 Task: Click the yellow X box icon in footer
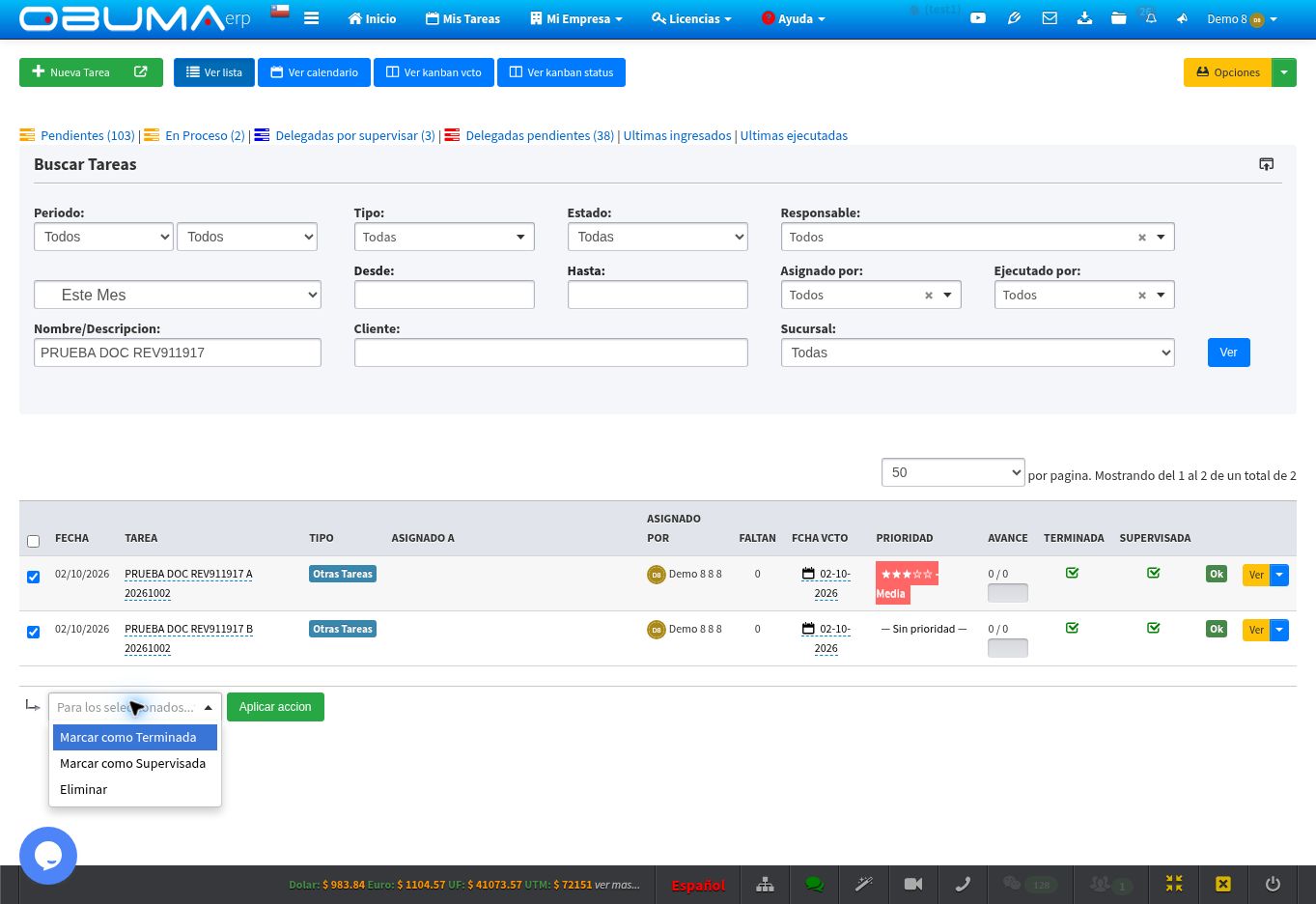(1223, 884)
